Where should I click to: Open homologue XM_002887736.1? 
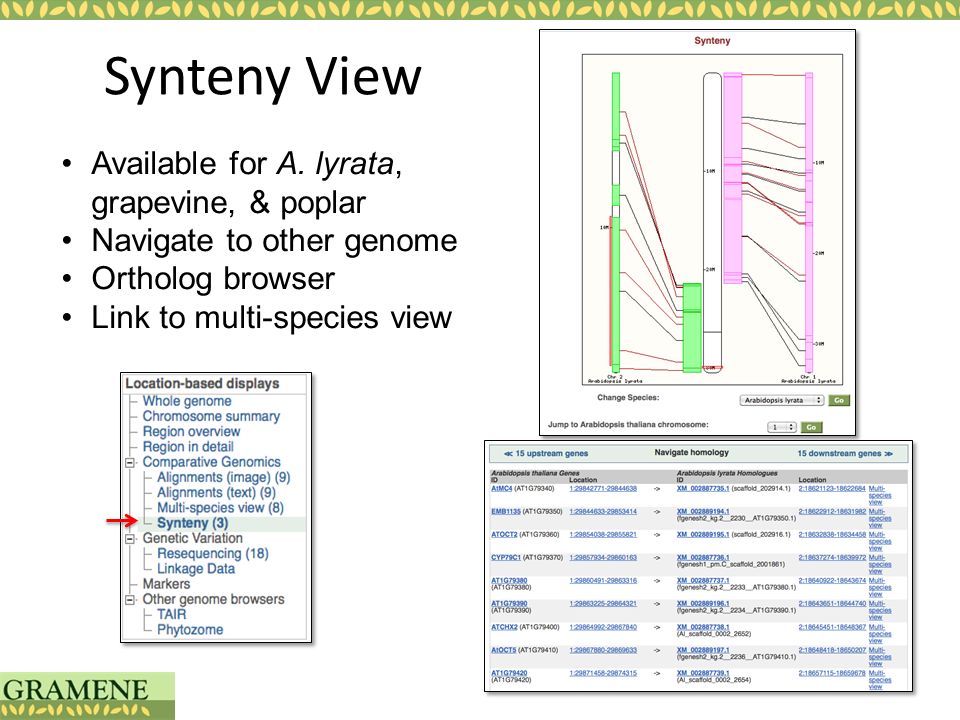703,558
